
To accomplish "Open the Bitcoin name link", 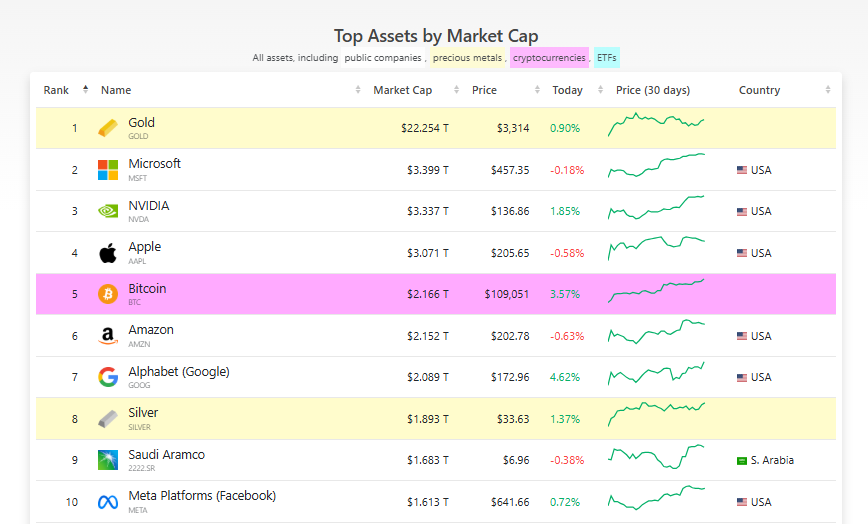I will 147,288.
